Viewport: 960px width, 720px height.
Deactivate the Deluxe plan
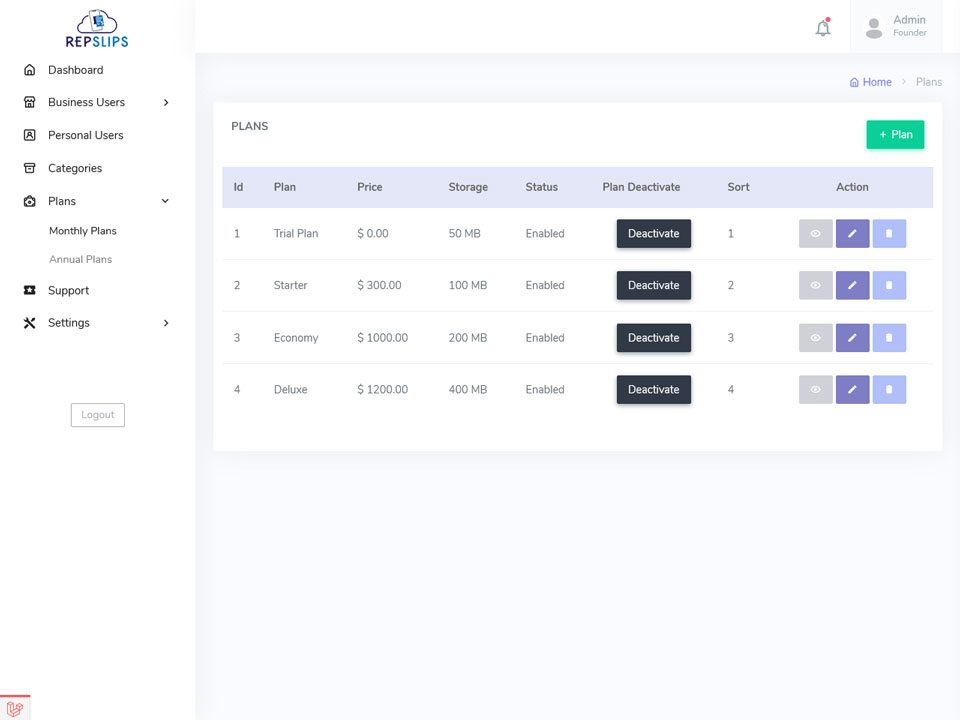click(x=653, y=389)
